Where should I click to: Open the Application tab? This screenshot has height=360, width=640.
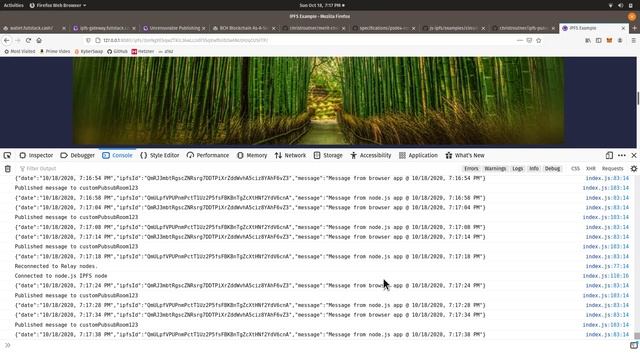[418, 156]
